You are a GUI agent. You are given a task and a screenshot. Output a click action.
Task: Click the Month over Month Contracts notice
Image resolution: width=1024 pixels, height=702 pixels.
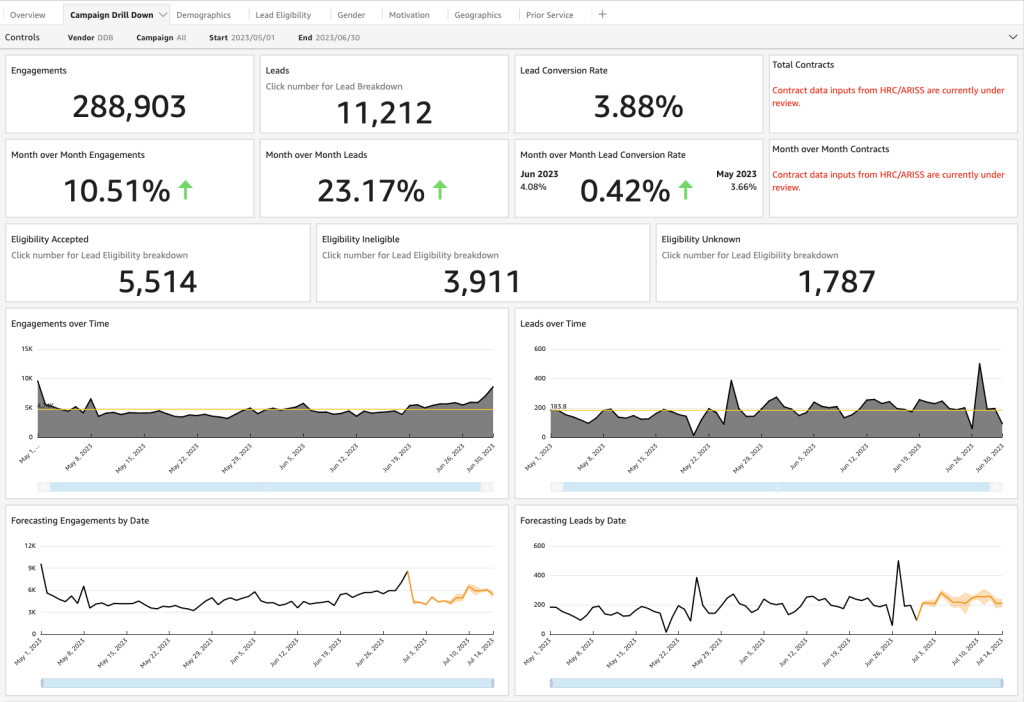tap(888, 181)
